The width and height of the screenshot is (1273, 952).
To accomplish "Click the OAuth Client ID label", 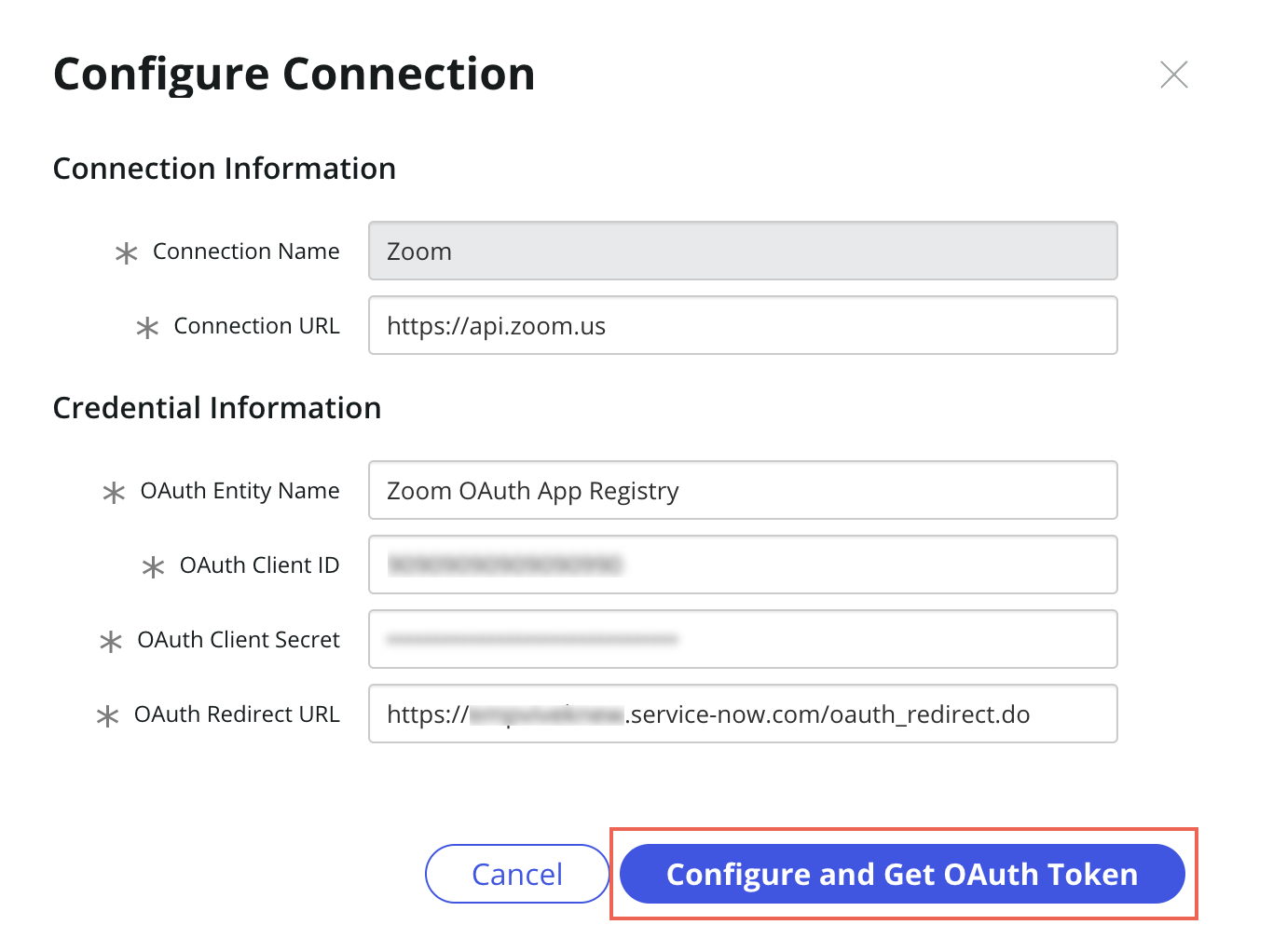I will click(259, 565).
